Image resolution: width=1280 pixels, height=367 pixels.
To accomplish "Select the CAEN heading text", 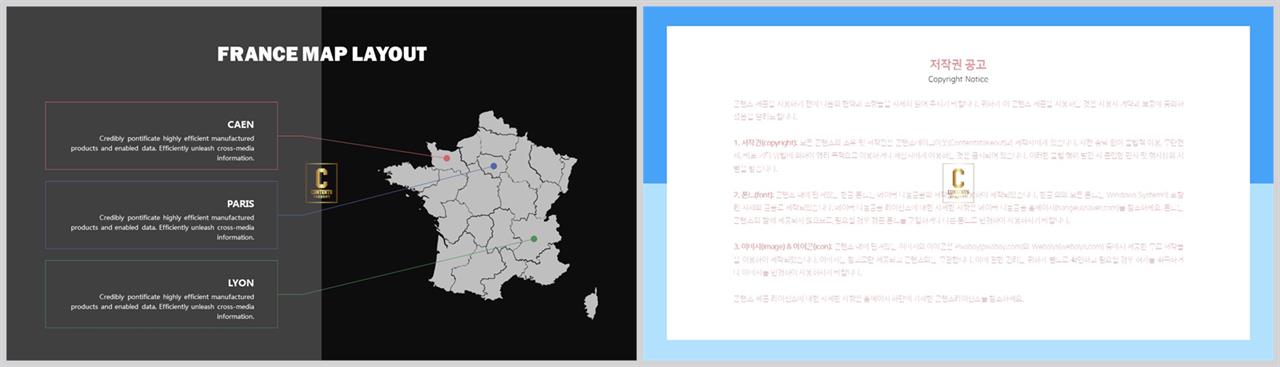I will coord(240,124).
